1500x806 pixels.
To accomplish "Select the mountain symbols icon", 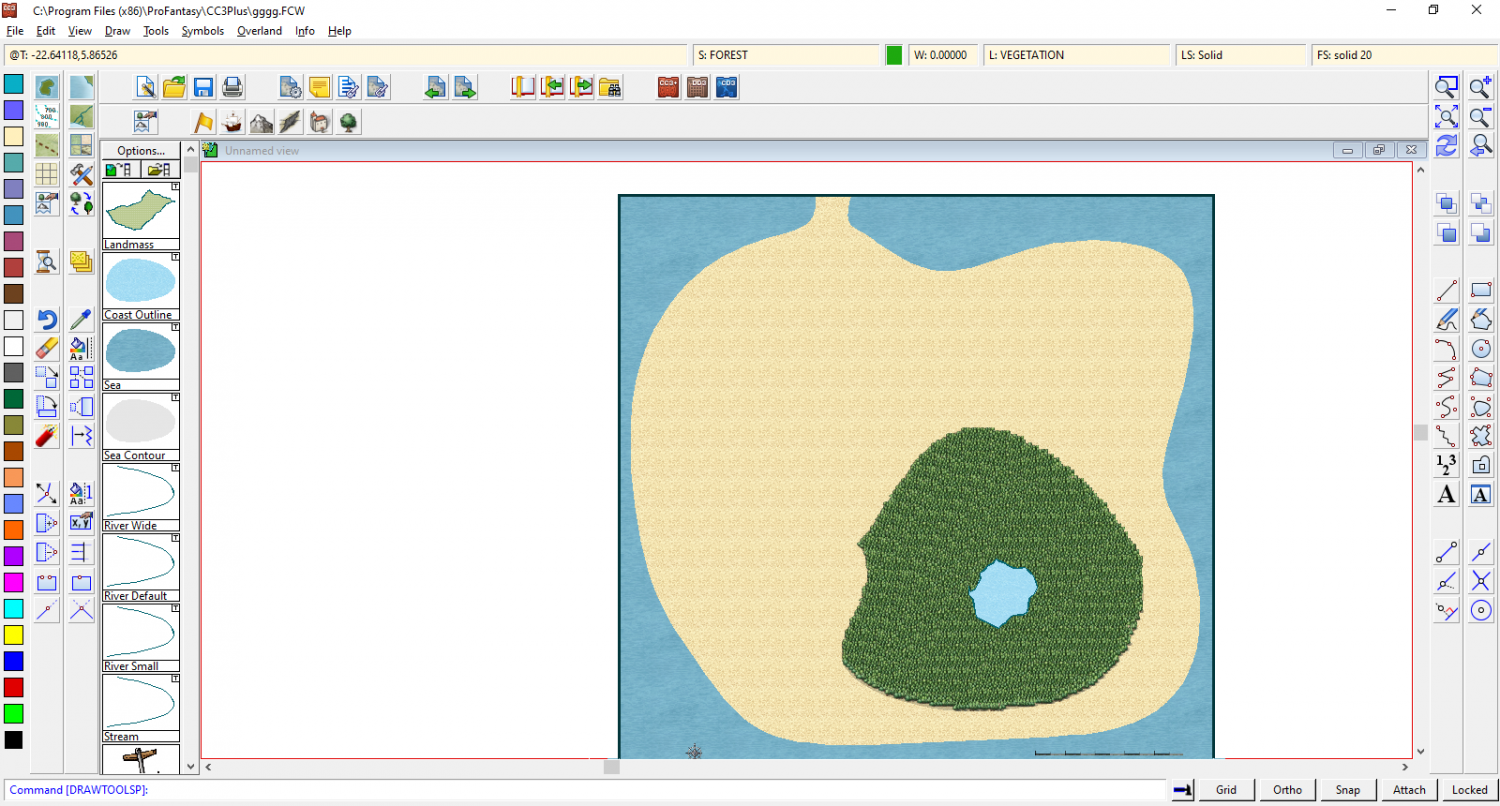I will point(261,122).
